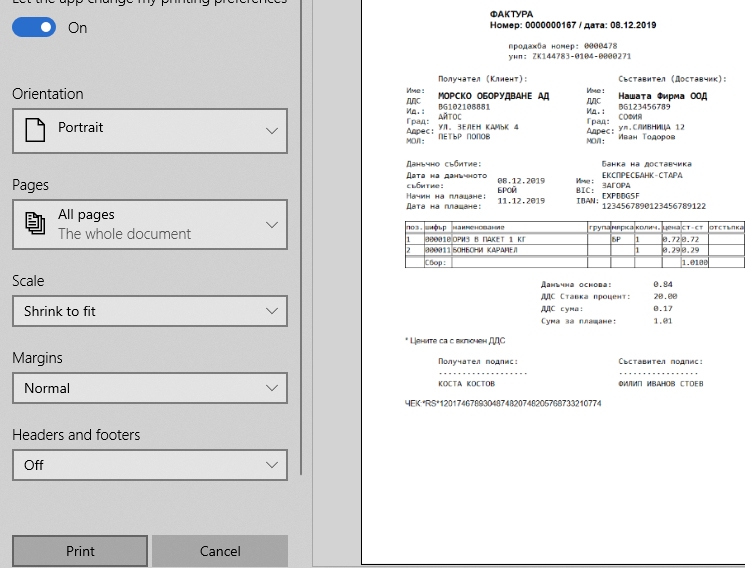Click the chevron in the Margins box
This screenshot has width=745, height=568.
click(272, 388)
